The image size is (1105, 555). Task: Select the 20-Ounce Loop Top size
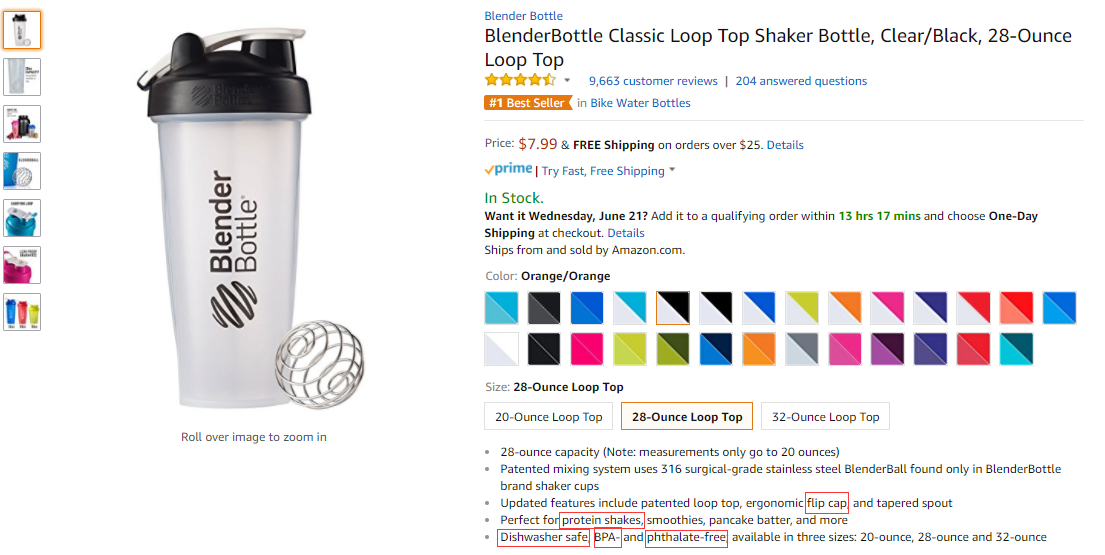coord(549,417)
